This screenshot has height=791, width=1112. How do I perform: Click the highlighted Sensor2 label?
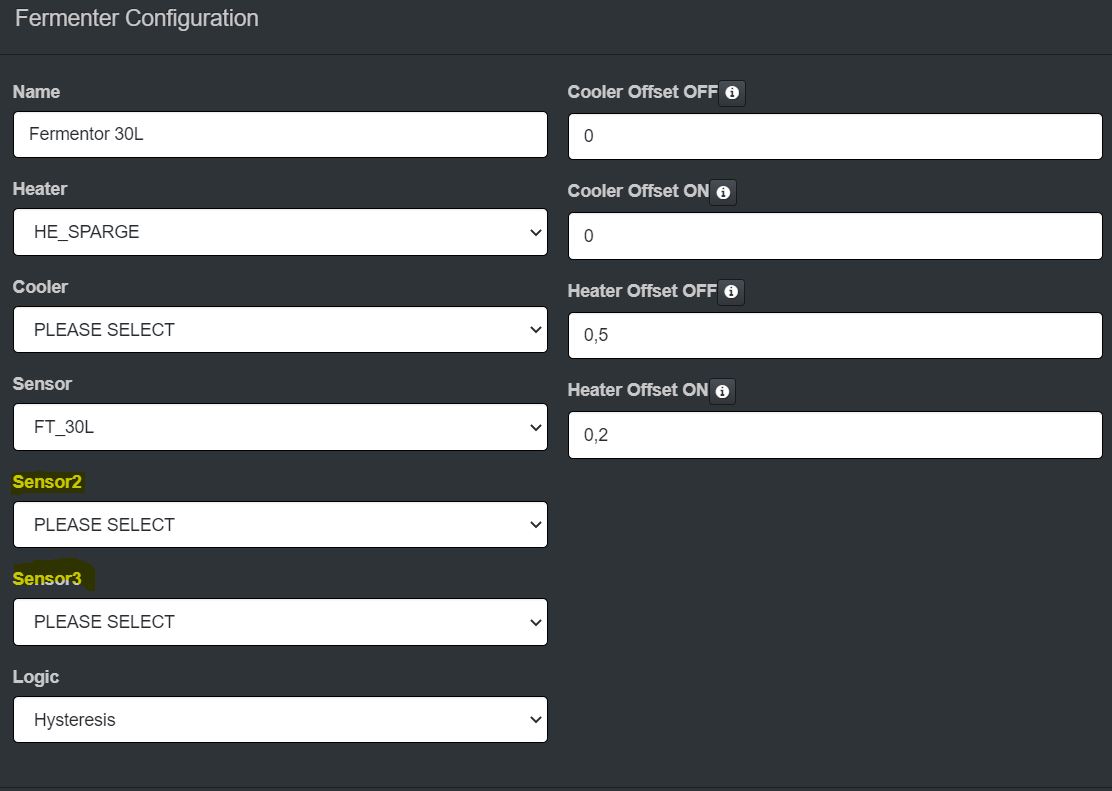tap(47, 482)
